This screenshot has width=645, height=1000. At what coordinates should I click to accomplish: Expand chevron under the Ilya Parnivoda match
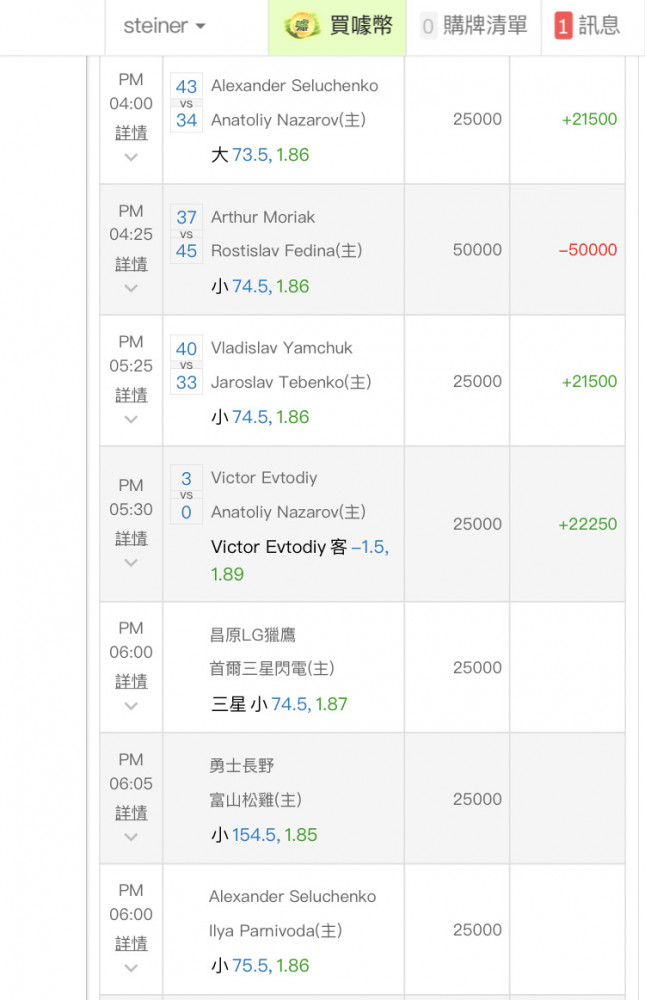pyautogui.click(x=131, y=967)
